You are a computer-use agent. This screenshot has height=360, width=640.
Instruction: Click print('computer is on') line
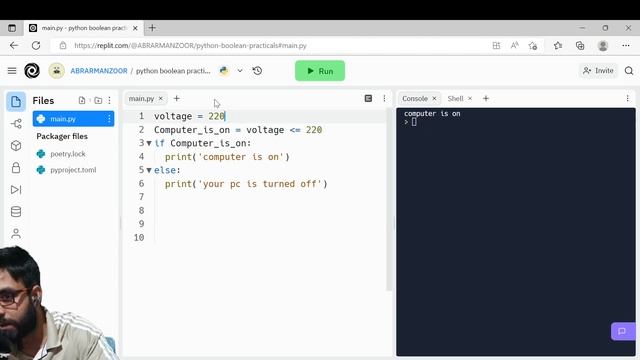(227, 157)
